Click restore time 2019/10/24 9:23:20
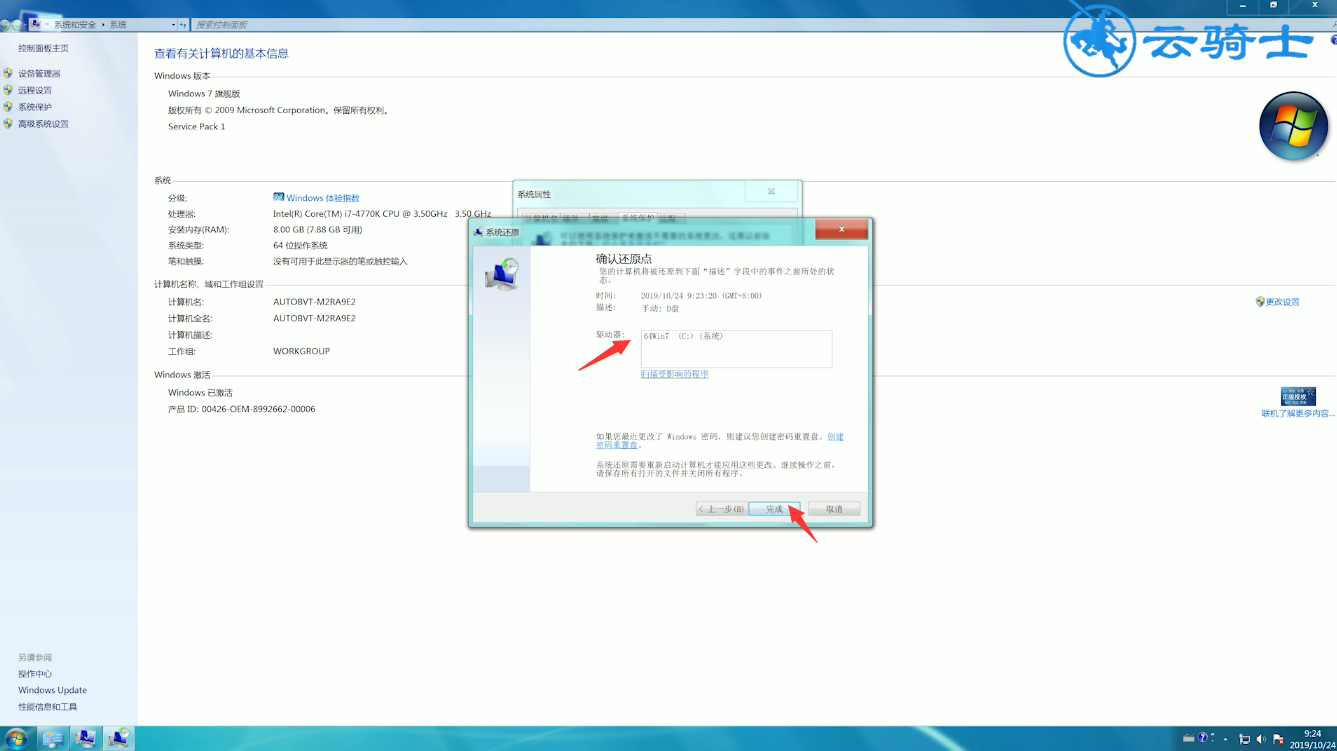This screenshot has width=1337, height=751. (701, 296)
